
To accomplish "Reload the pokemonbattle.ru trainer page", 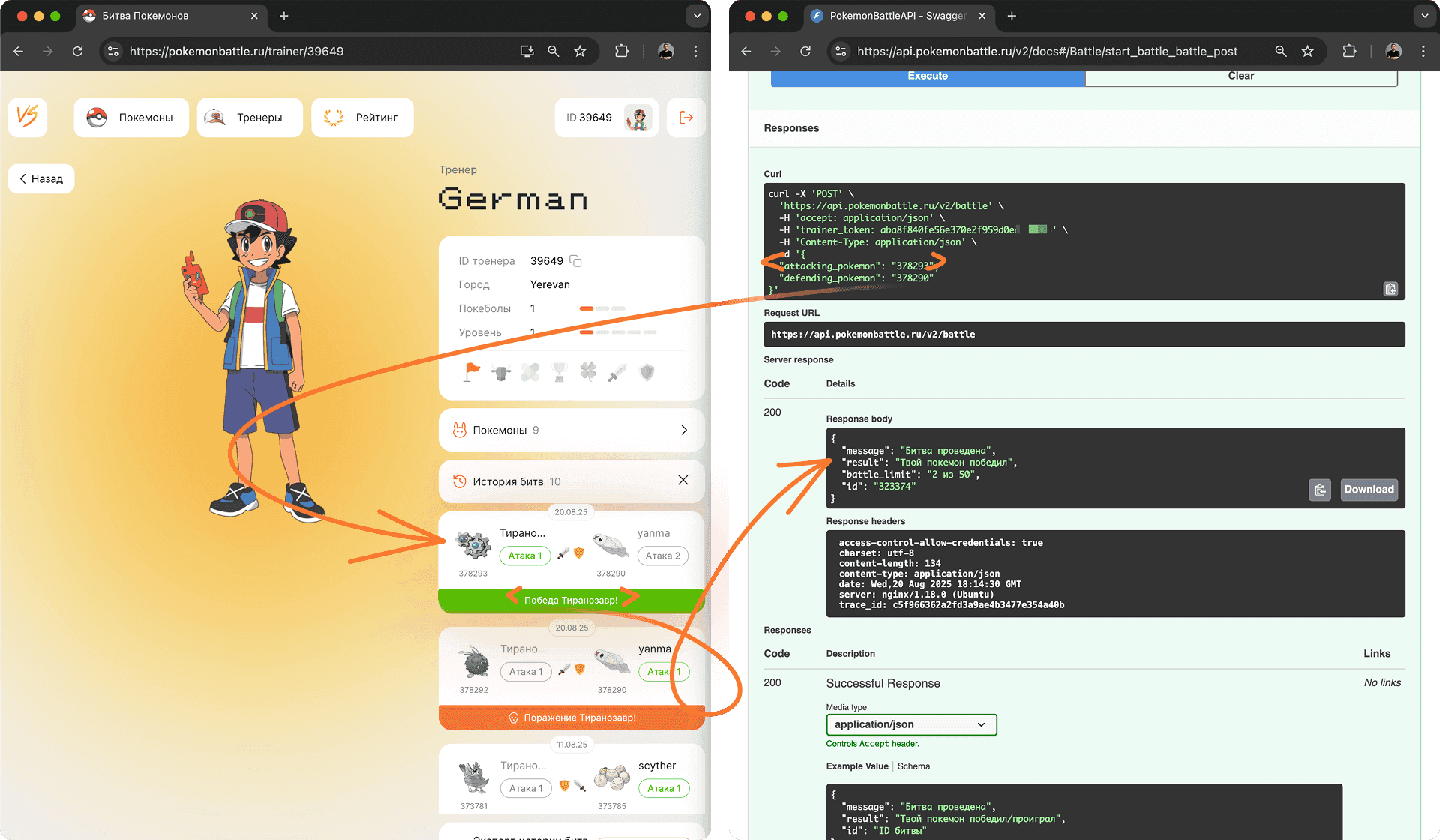I will point(77,51).
